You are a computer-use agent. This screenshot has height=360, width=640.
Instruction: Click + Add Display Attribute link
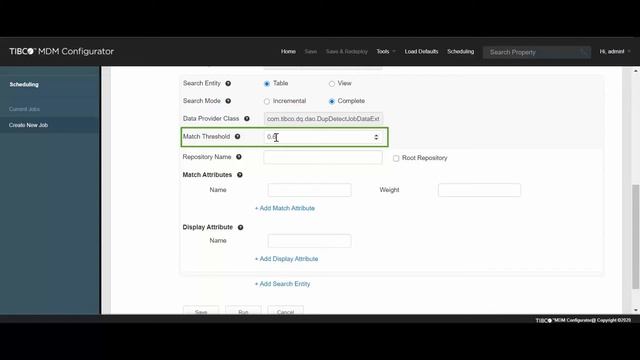point(286,259)
